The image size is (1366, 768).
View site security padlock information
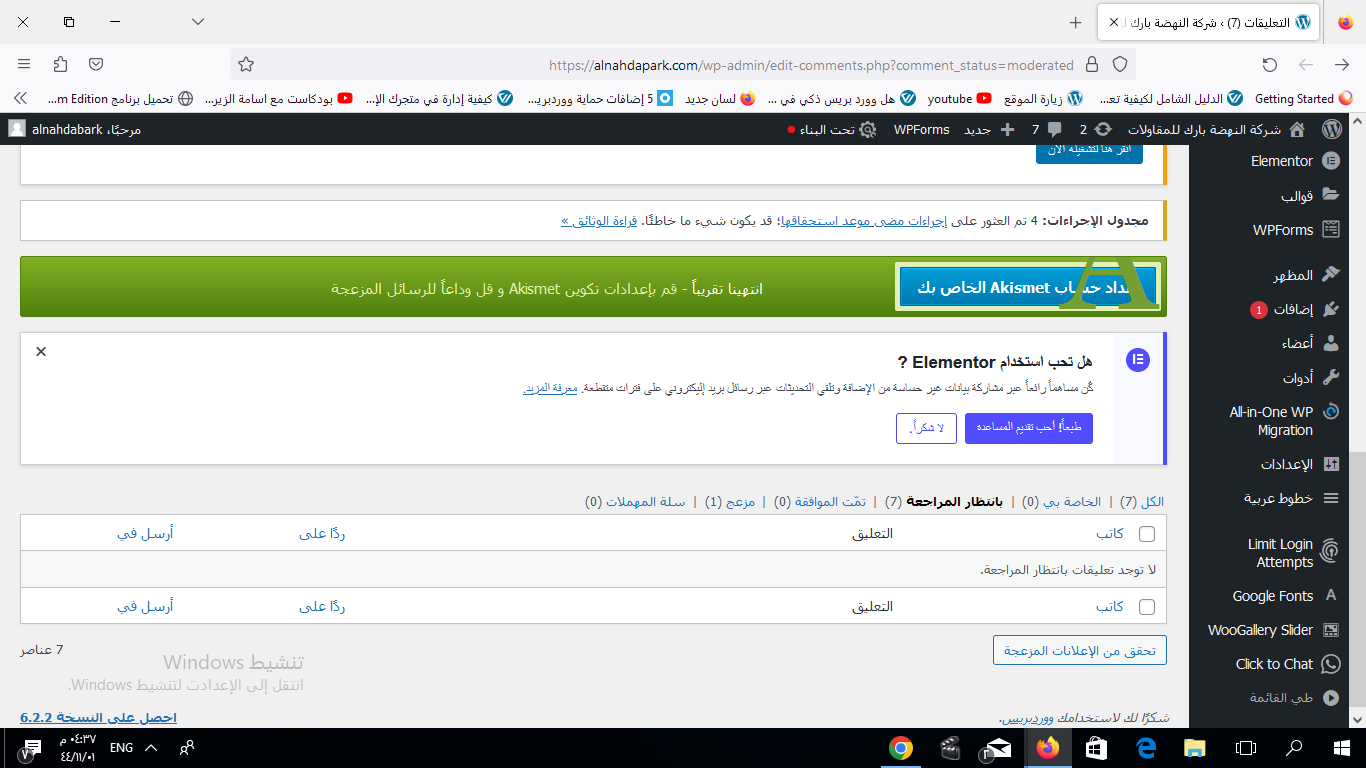(1092, 65)
